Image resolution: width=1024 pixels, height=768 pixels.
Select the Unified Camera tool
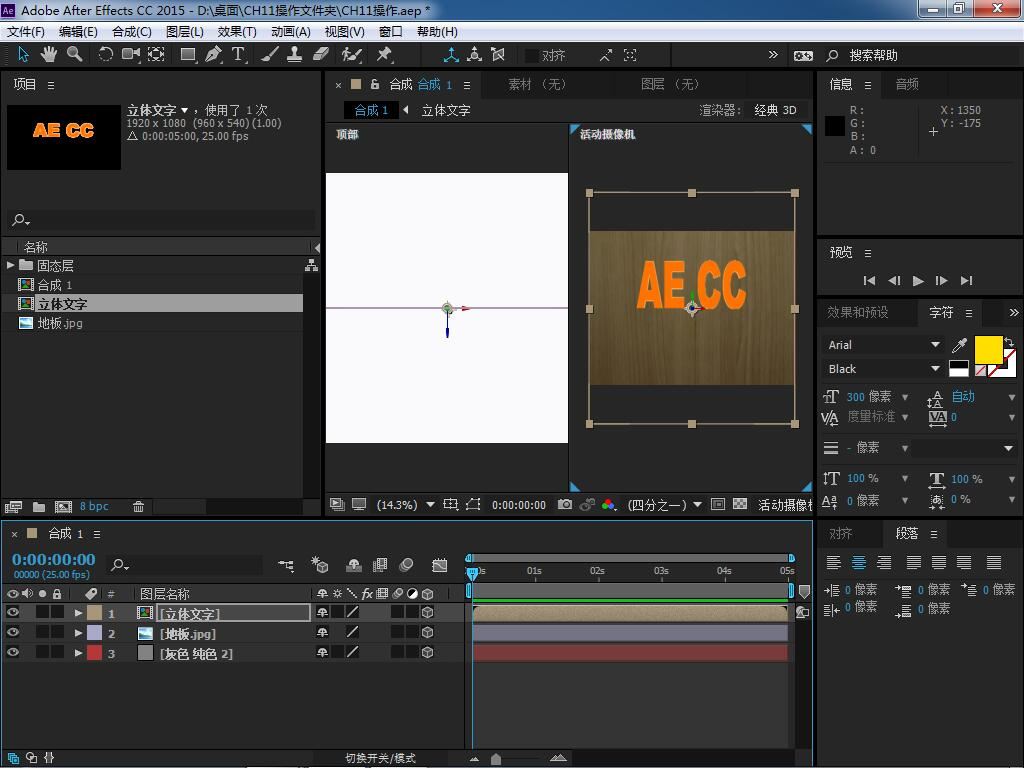point(131,55)
